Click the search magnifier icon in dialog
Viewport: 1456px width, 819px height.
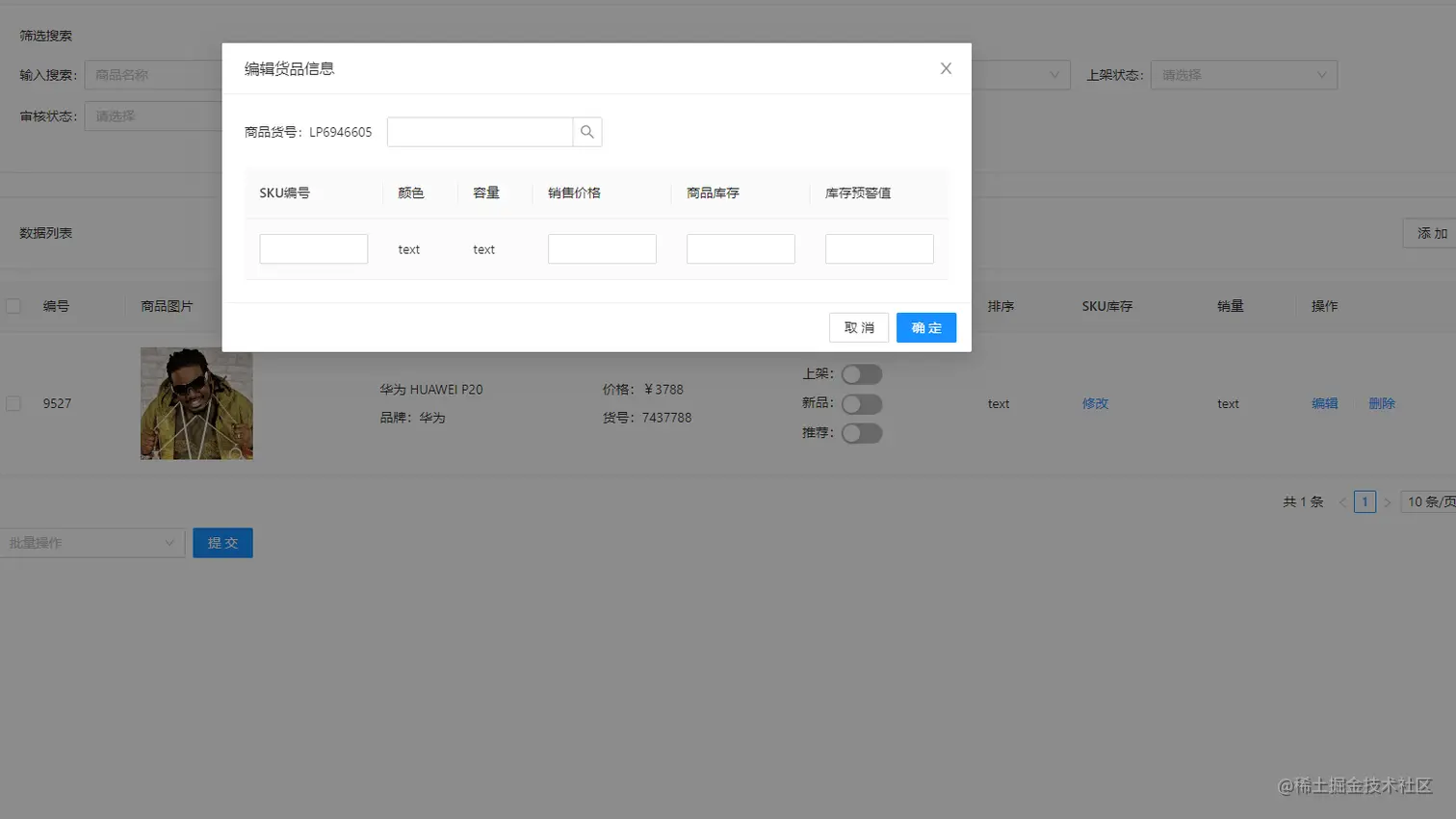click(587, 132)
